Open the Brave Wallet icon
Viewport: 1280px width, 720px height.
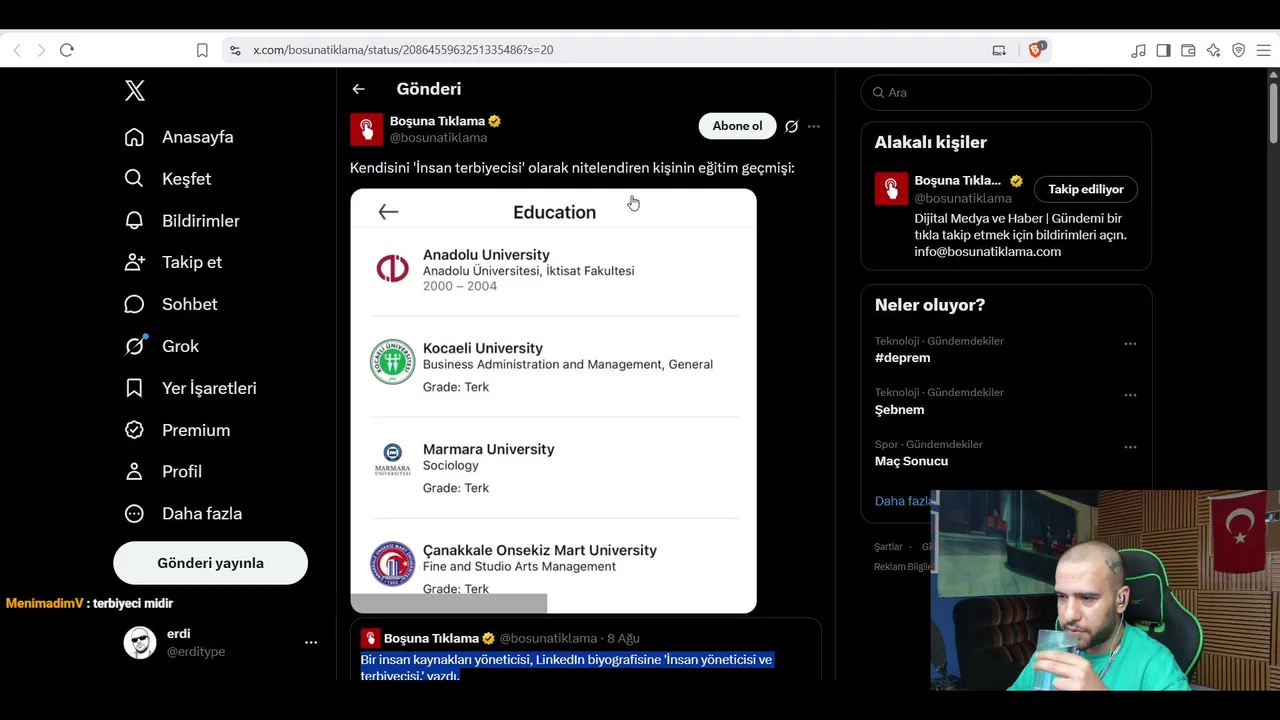pos(1188,50)
